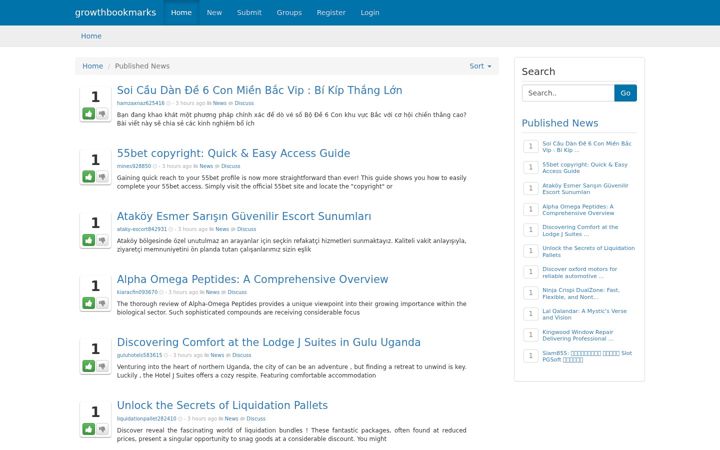Viewport: 720px width, 450px height.
Task: Downvote the Lodge J Suites Gulu post
Action: tap(102, 366)
